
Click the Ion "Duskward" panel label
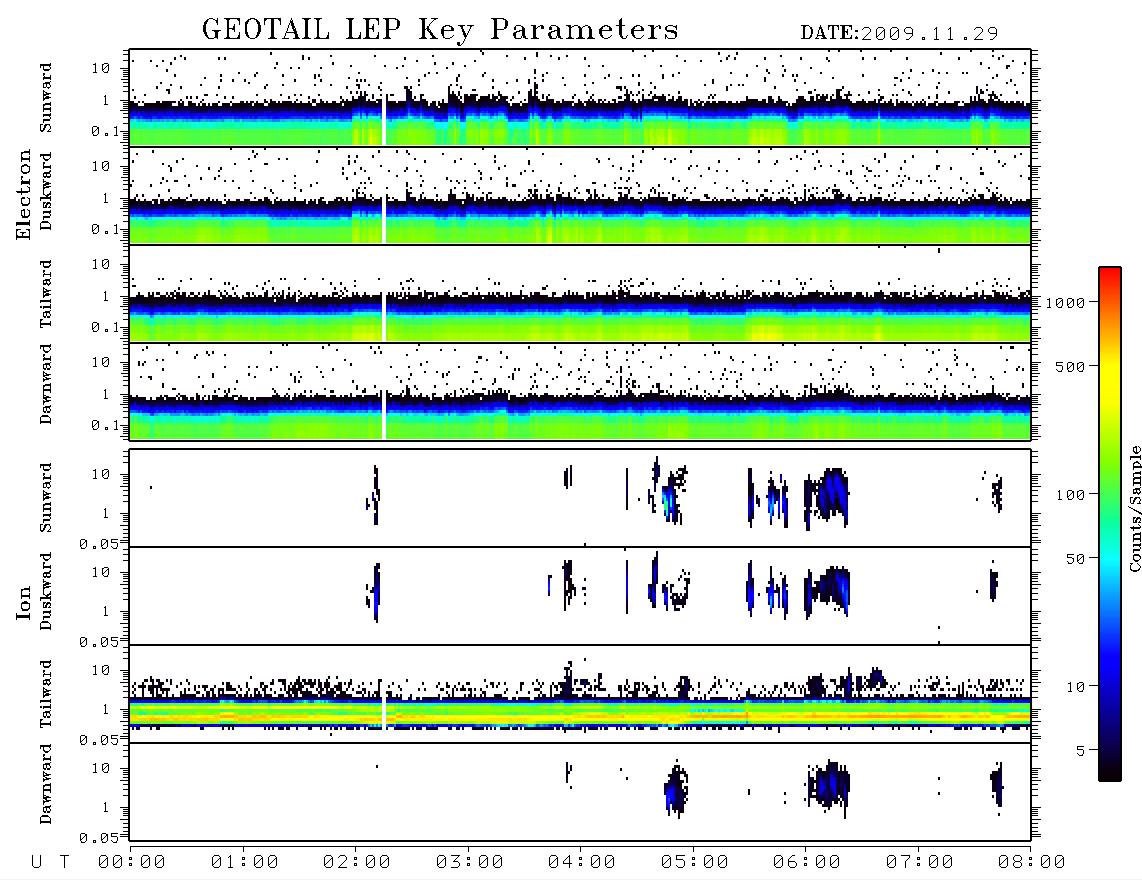coord(46,591)
